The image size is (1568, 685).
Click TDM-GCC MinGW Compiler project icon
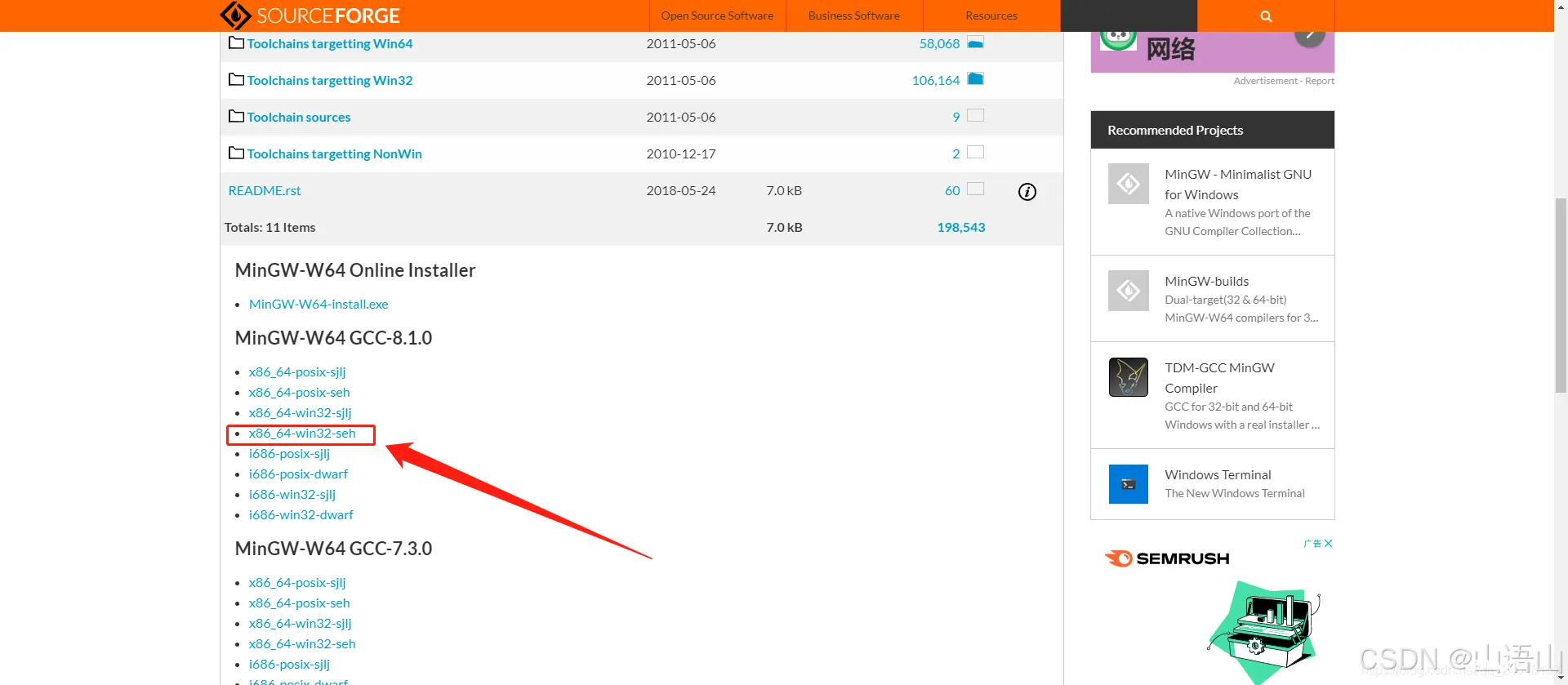[x=1129, y=377]
